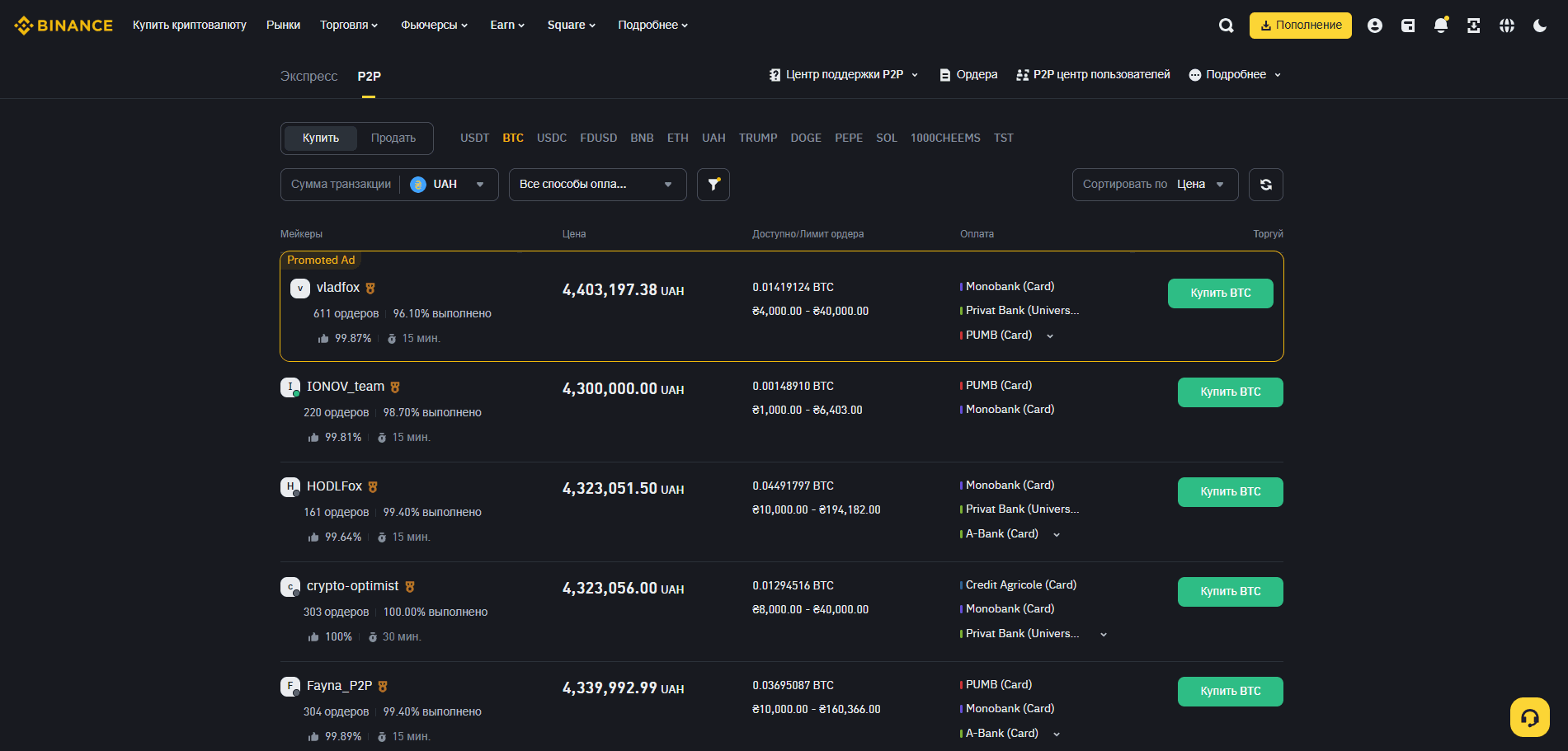Open Торговля menu
Viewport: 1568px width, 751px height.
349,26
